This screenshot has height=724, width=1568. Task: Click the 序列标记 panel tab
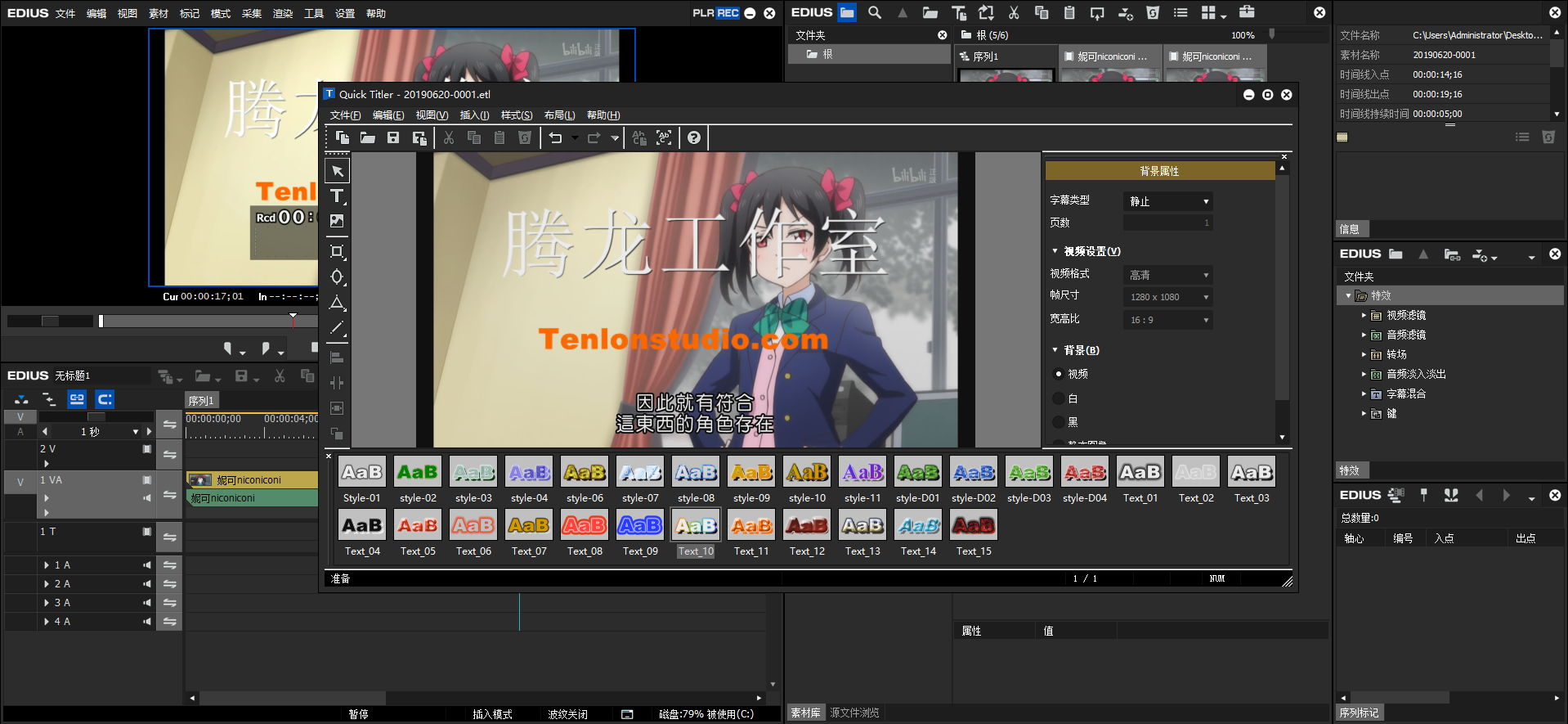pyautogui.click(x=1360, y=713)
